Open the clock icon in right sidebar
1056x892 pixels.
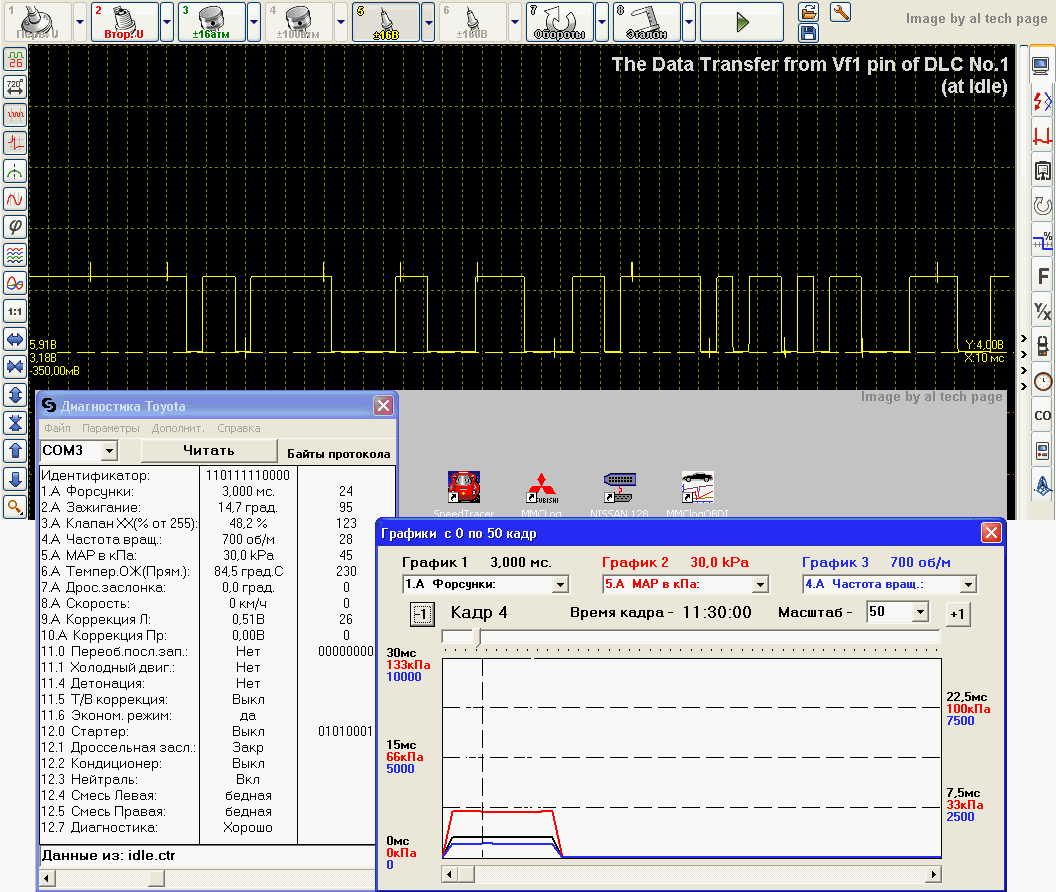[x=1042, y=381]
